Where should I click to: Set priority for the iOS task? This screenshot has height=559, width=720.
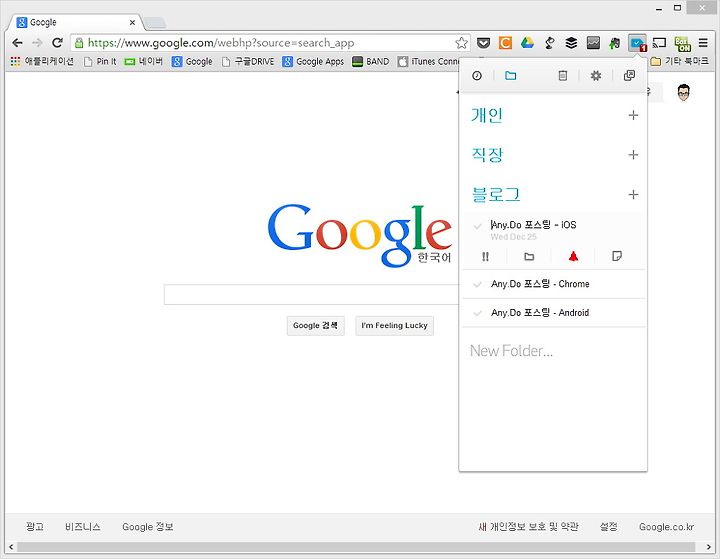pos(485,256)
